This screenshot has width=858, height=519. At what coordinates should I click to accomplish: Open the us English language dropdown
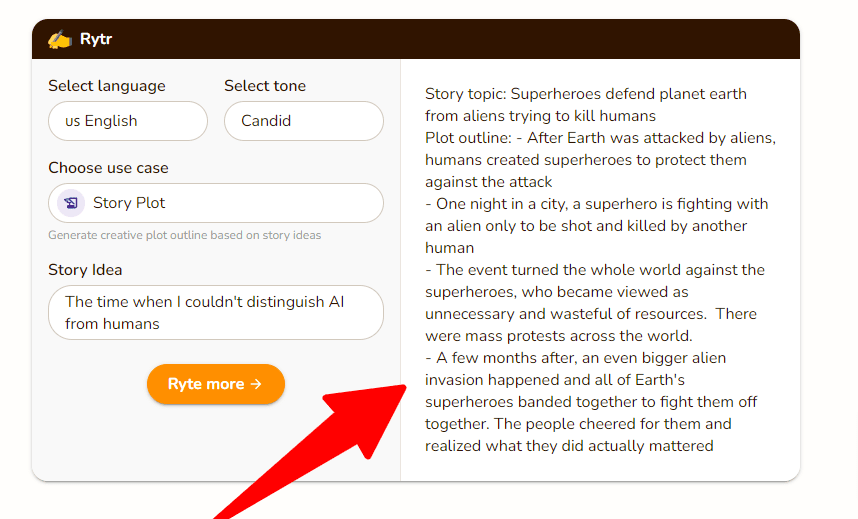tap(127, 121)
